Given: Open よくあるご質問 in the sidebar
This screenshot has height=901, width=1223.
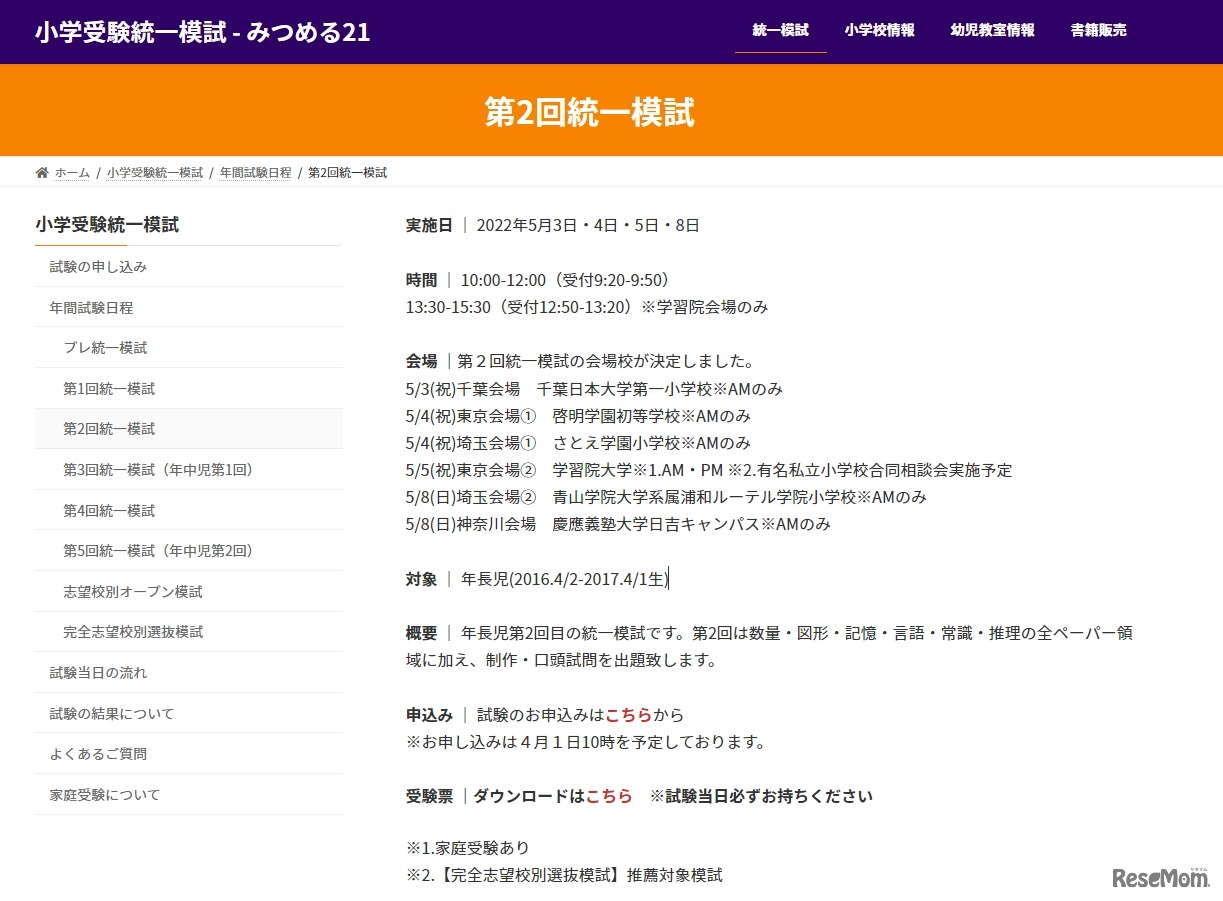Looking at the screenshot, I should coord(98,754).
